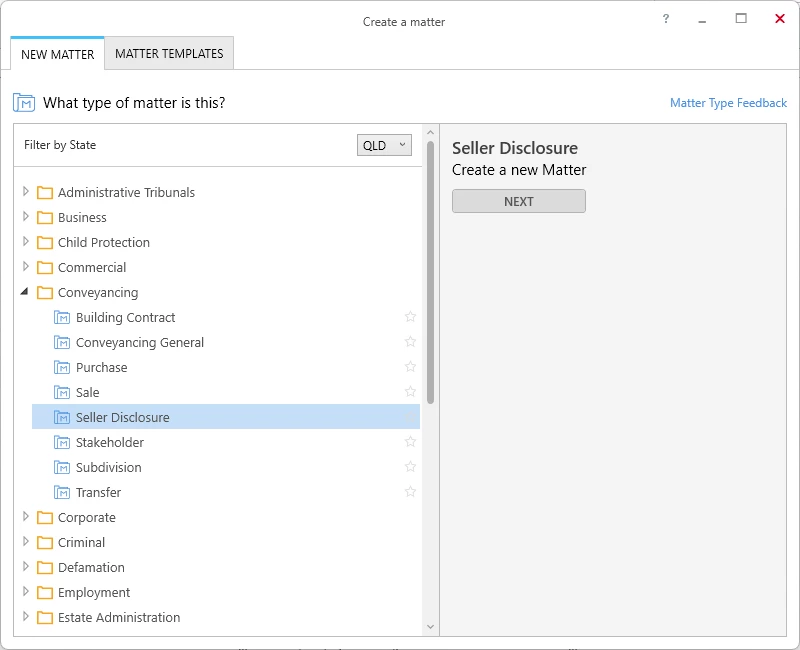Image resolution: width=800 pixels, height=650 pixels.
Task: Open the Matter Type Feedback link
Action: 728,103
